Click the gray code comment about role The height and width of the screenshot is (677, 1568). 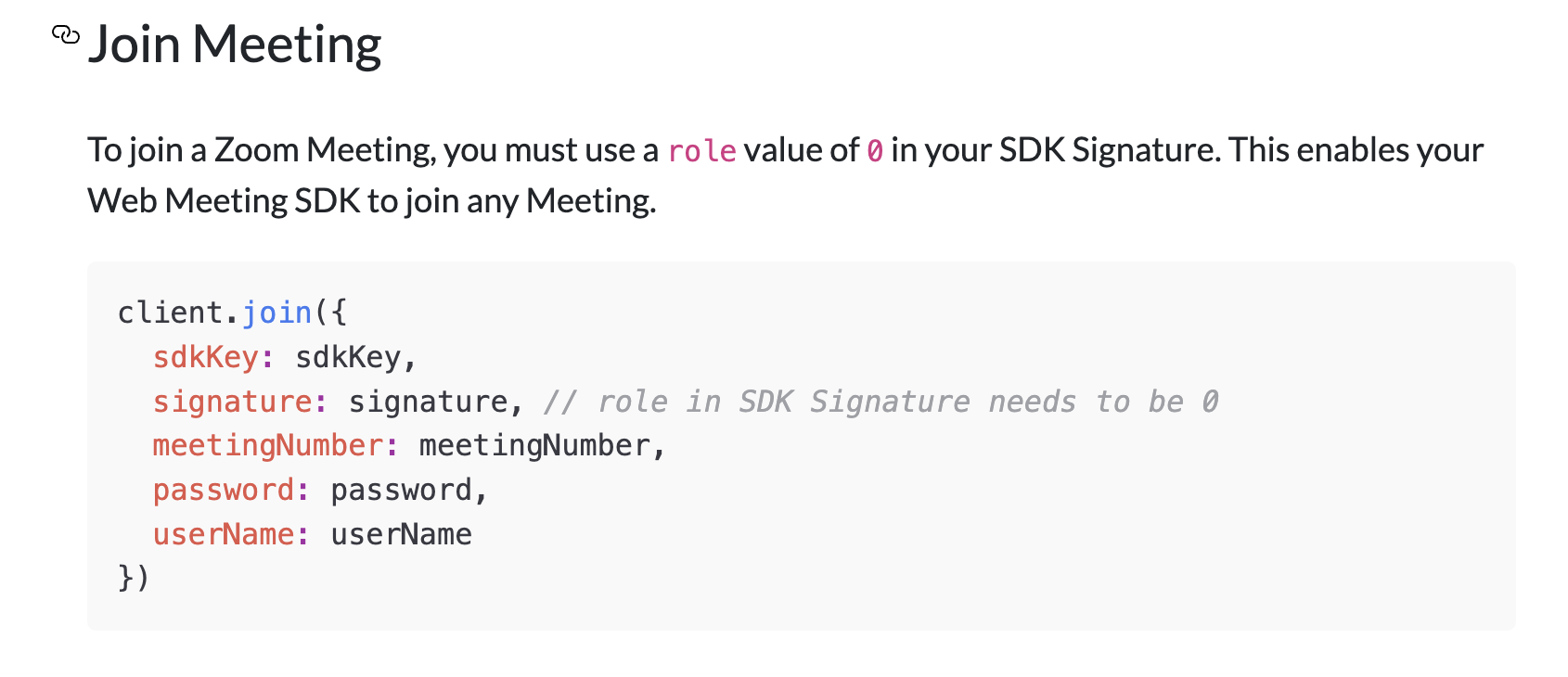pos(881,402)
